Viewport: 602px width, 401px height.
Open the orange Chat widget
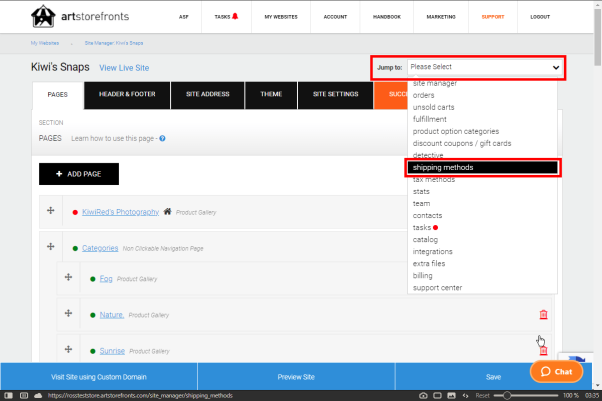tap(557, 371)
